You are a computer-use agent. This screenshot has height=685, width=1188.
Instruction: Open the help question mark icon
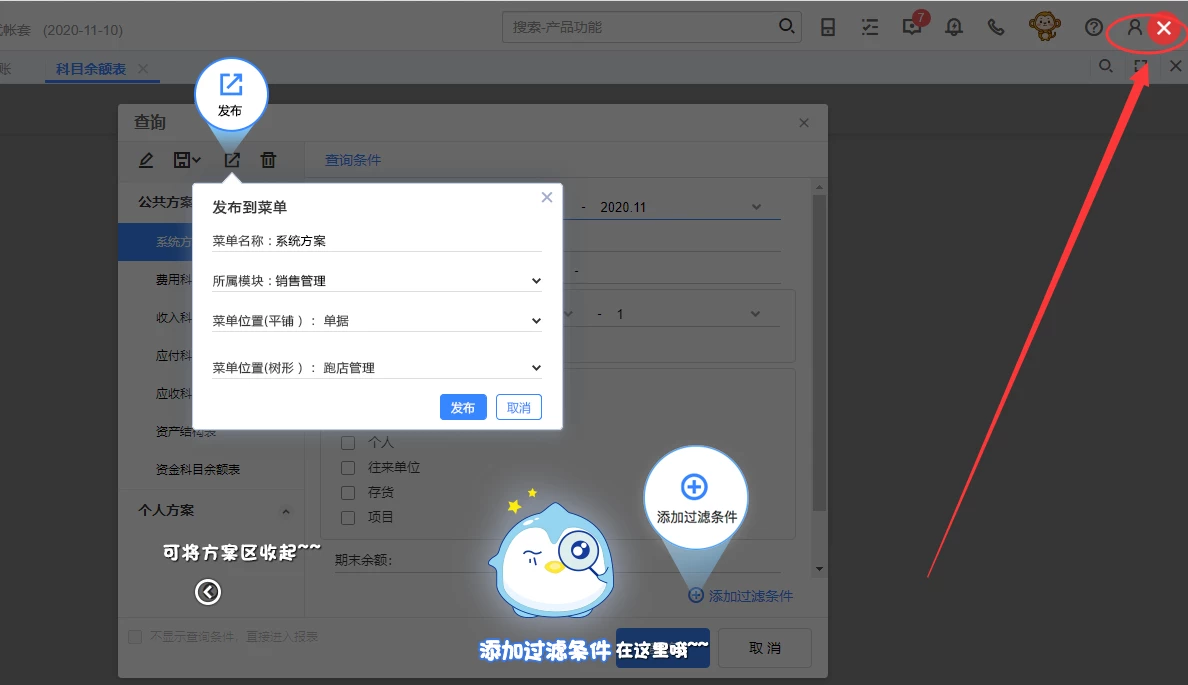(x=1094, y=27)
